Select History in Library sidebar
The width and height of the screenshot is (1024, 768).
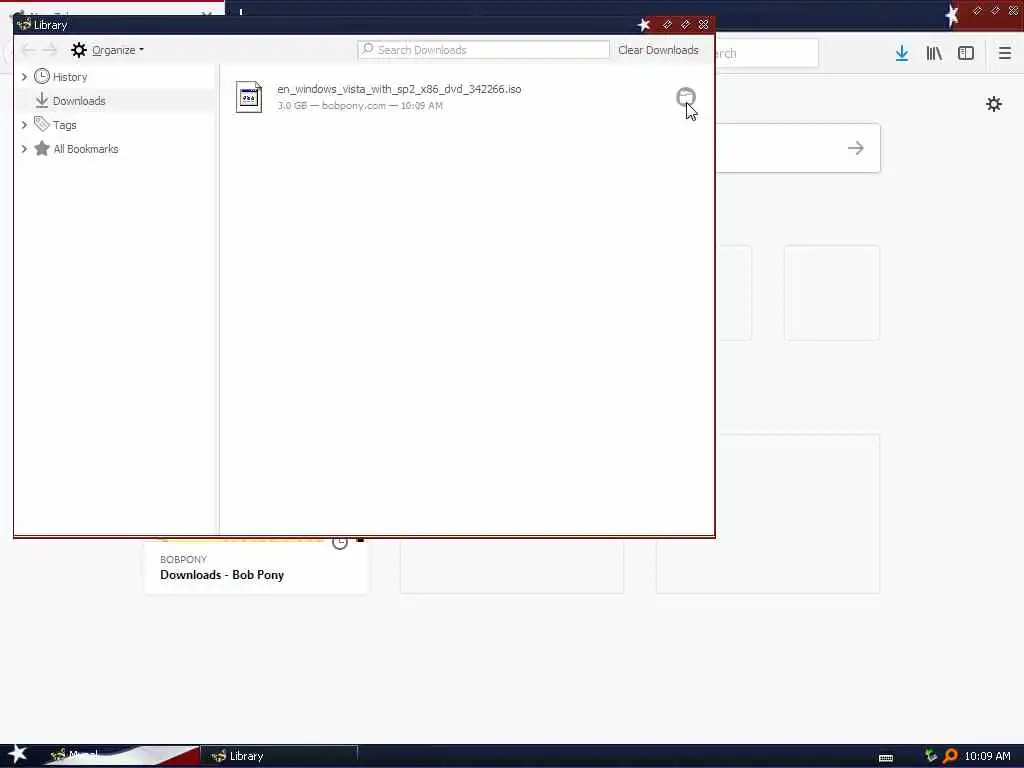(70, 77)
